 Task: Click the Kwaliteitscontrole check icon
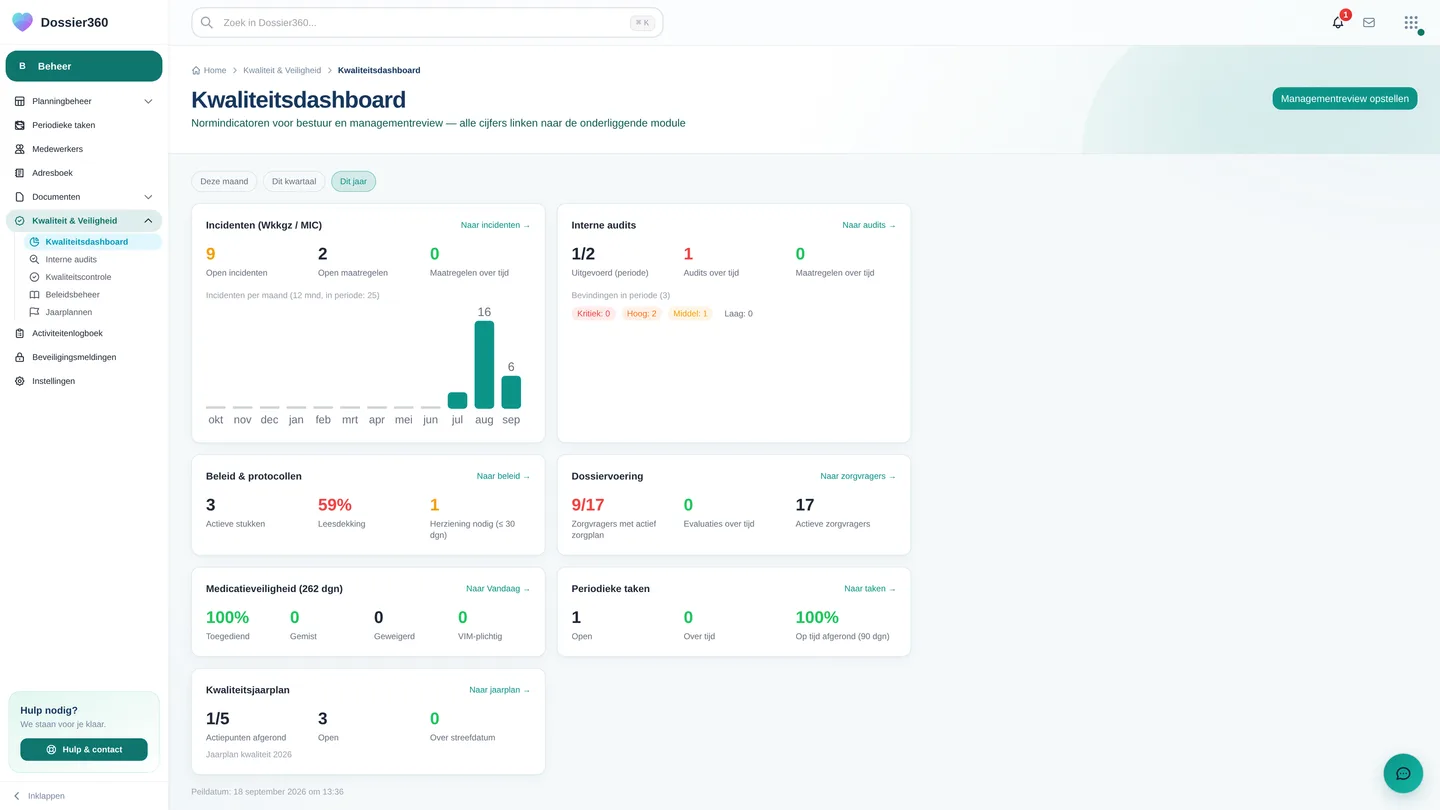tap(34, 277)
